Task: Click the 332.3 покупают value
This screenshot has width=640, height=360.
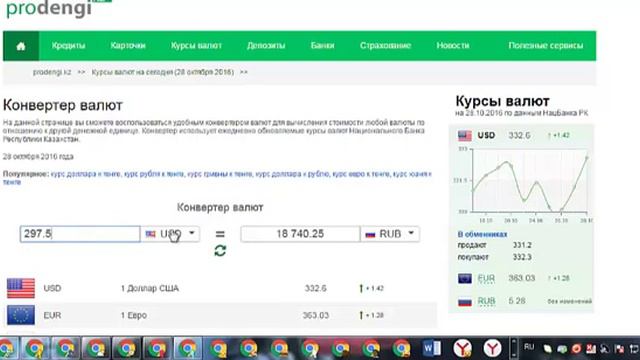Action: [522, 257]
